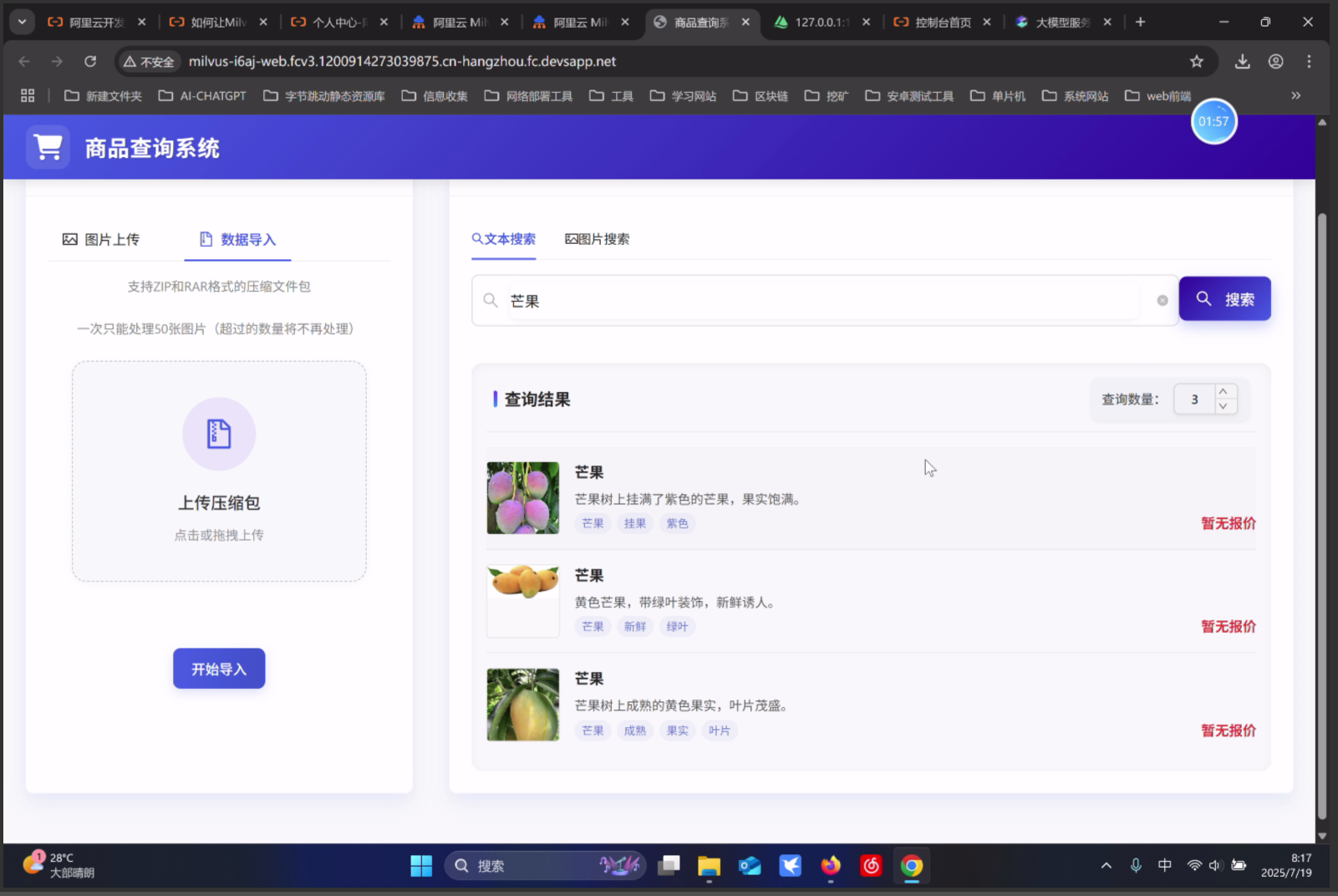Close the 商品查询系统 tab
The width and height of the screenshot is (1338, 896).
point(745,23)
